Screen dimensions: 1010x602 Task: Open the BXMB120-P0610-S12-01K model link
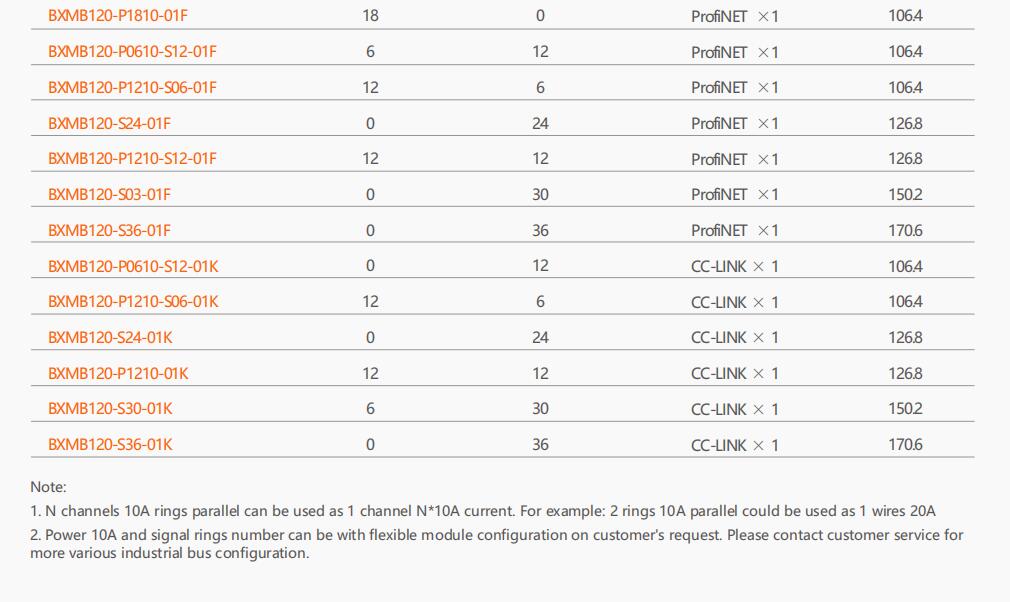(133, 266)
